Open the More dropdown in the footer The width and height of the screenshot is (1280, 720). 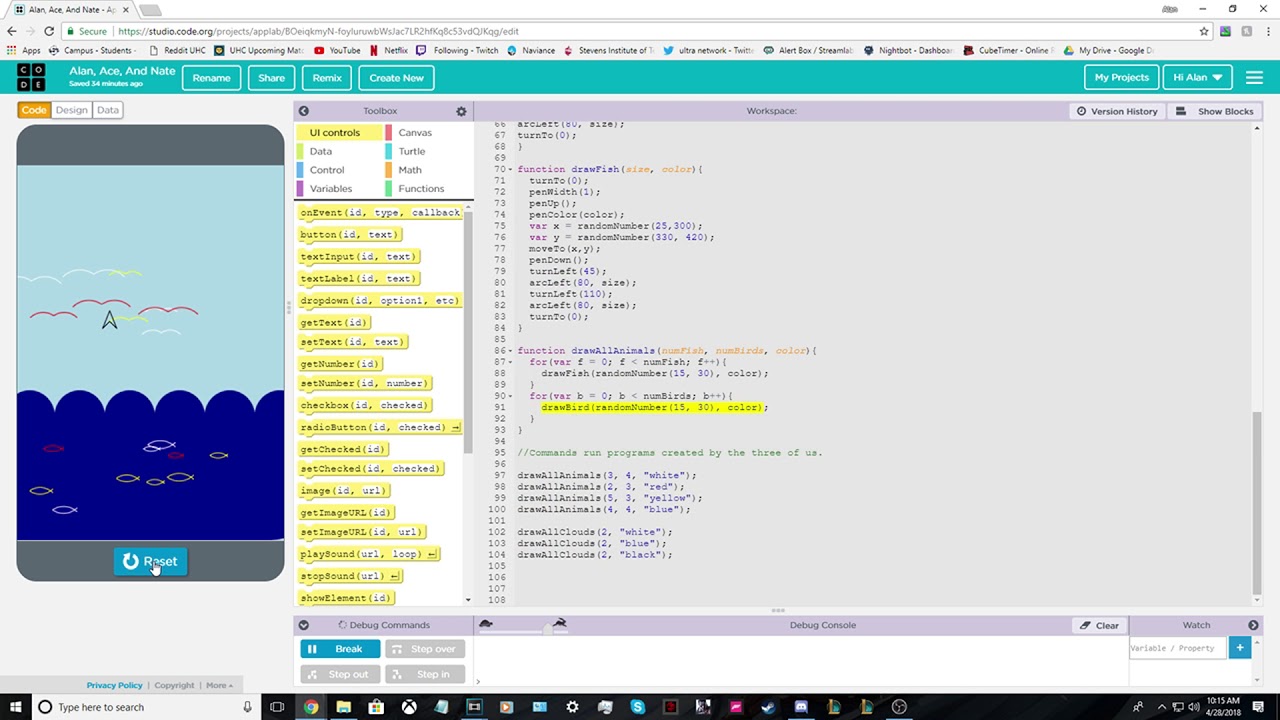(219, 685)
